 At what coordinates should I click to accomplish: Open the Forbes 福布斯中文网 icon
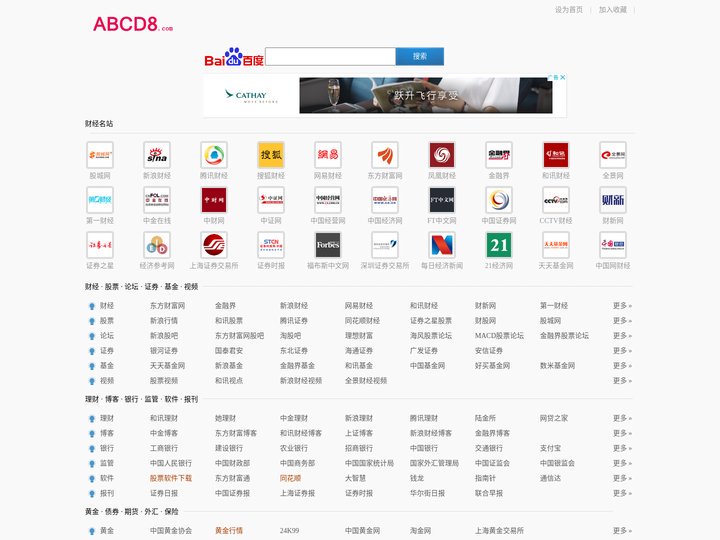[328, 245]
